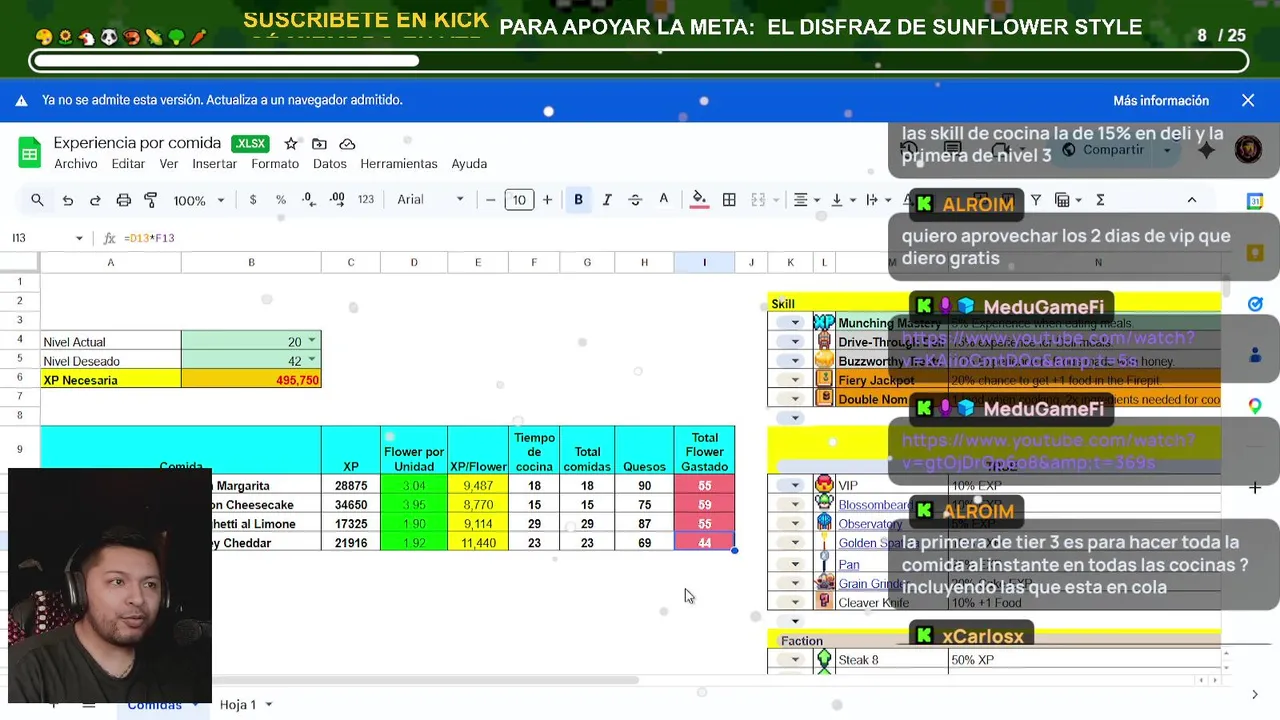
Task: Click the merge cells icon
Action: [x=758, y=200]
